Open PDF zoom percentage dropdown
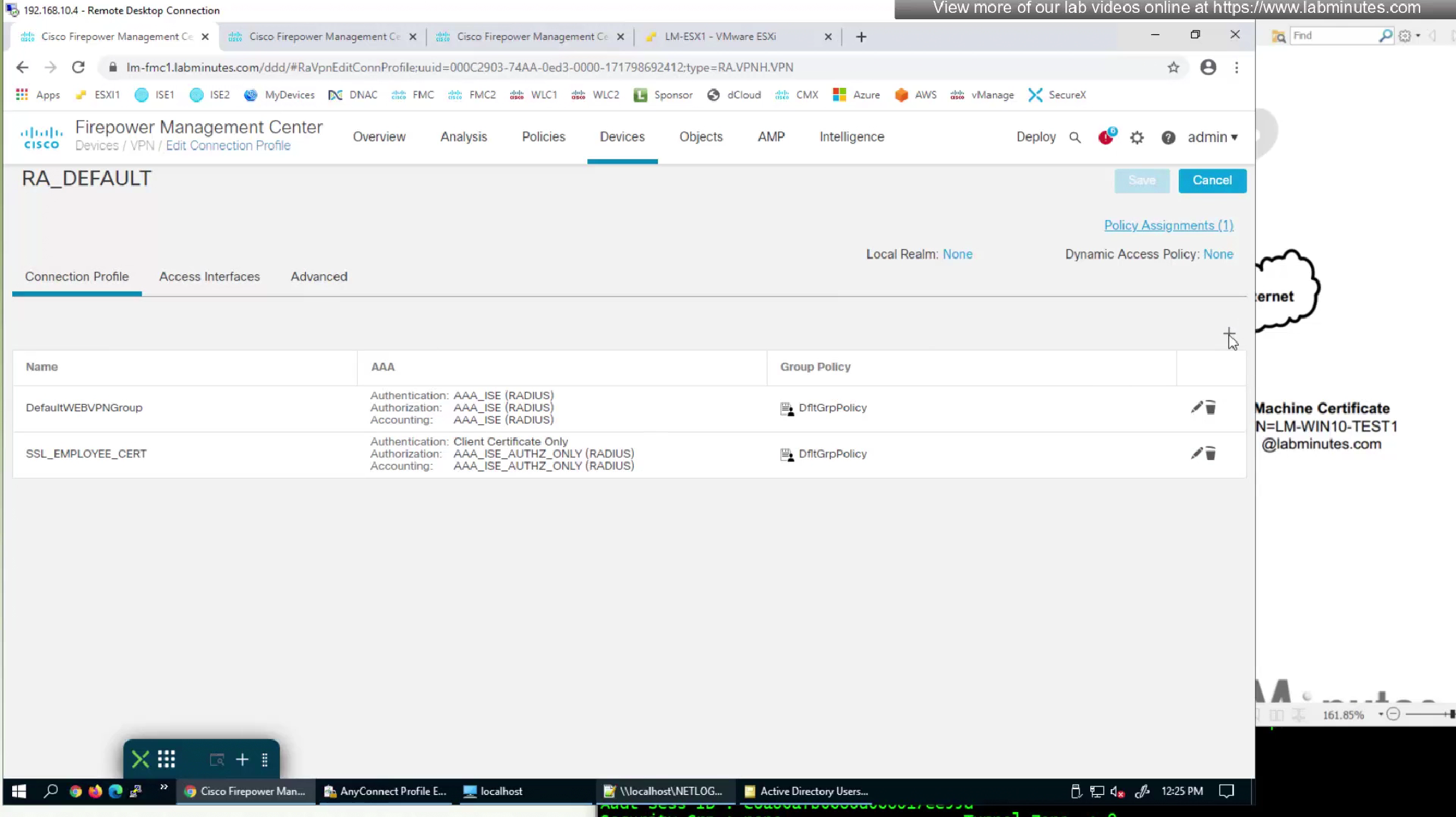The image size is (1456, 817). pos(1380,714)
